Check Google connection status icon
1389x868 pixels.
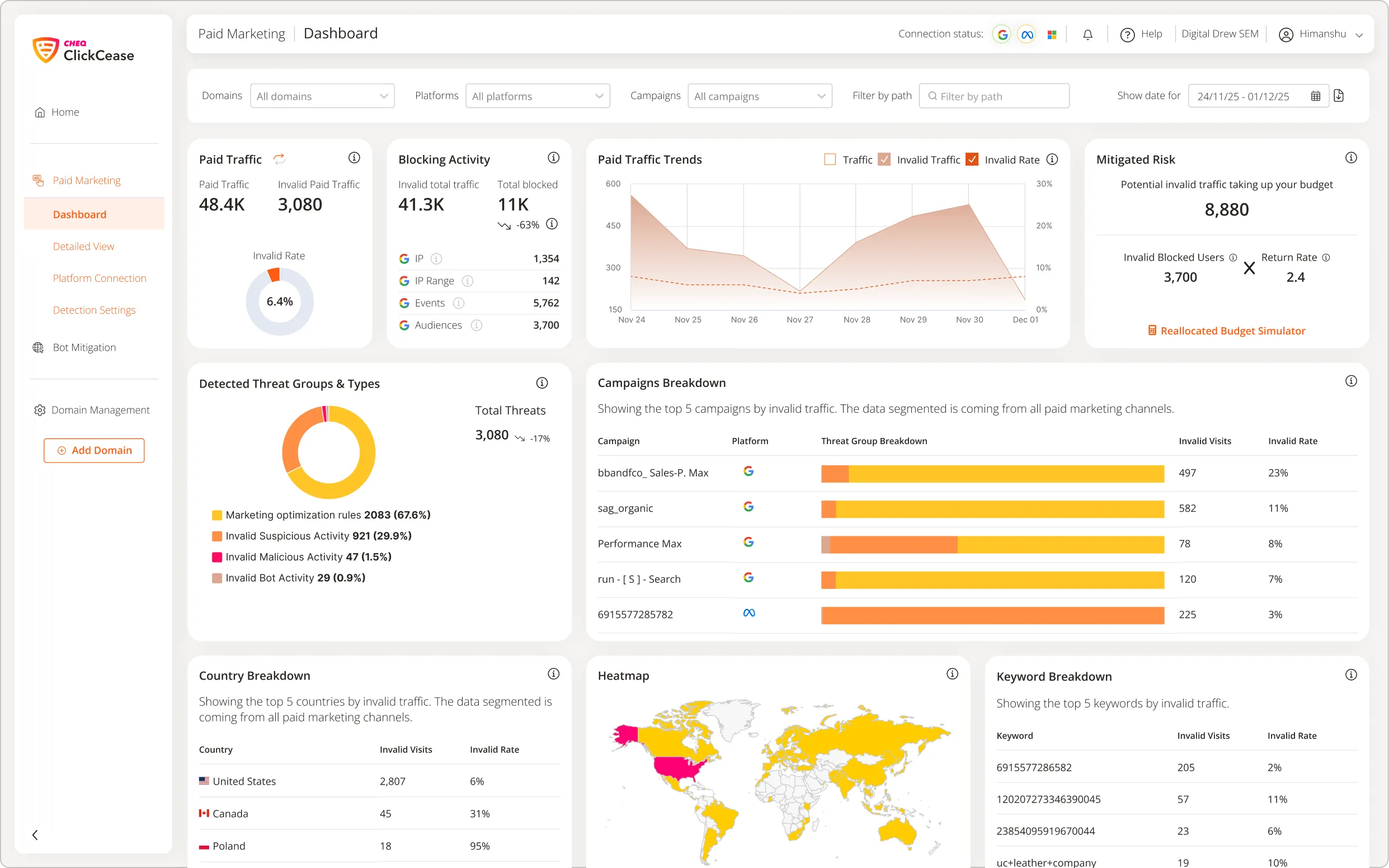point(1001,34)
